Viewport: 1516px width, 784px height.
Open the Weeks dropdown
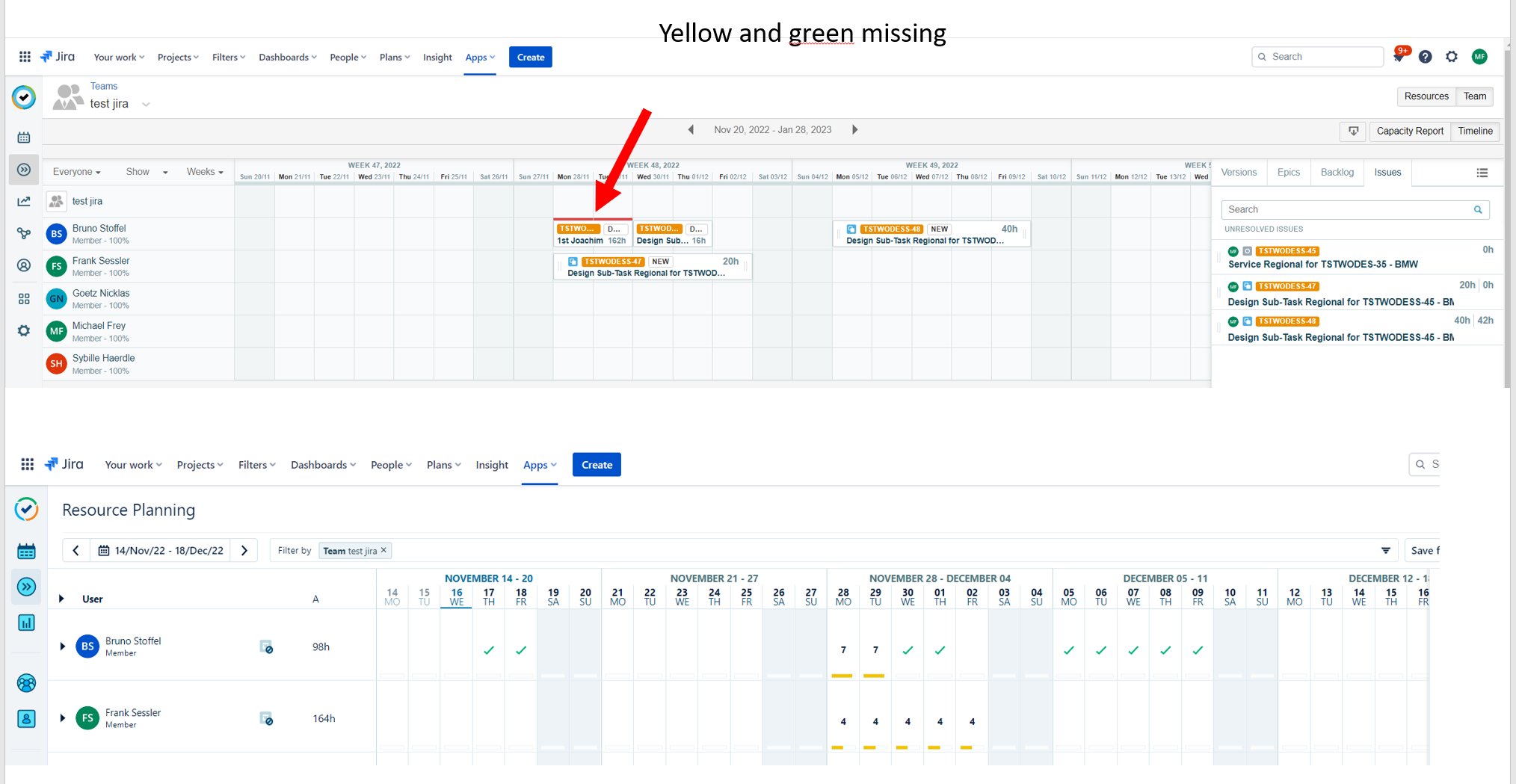[x=204, y=172]
